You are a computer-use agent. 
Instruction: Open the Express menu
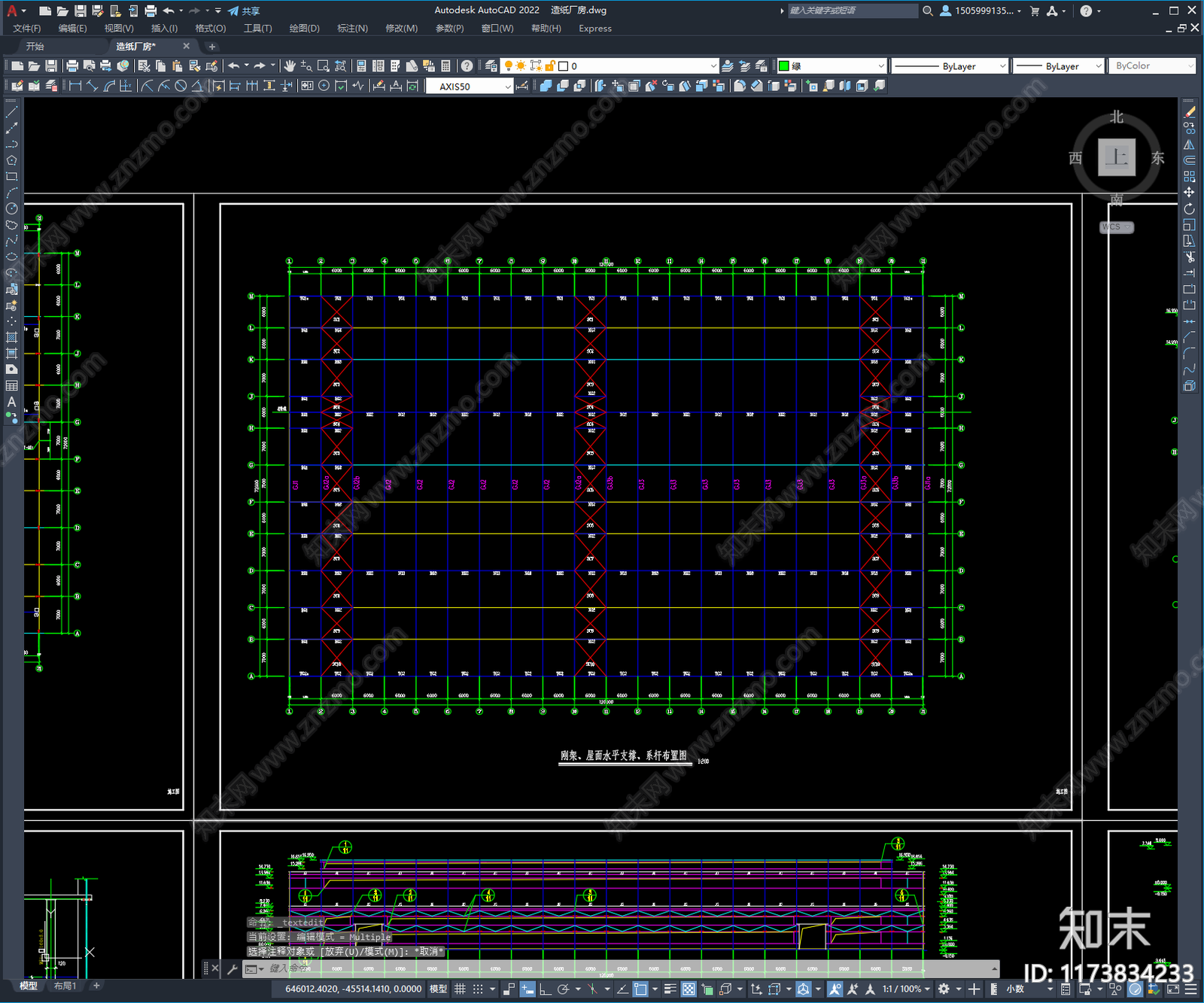pos(595,29)
